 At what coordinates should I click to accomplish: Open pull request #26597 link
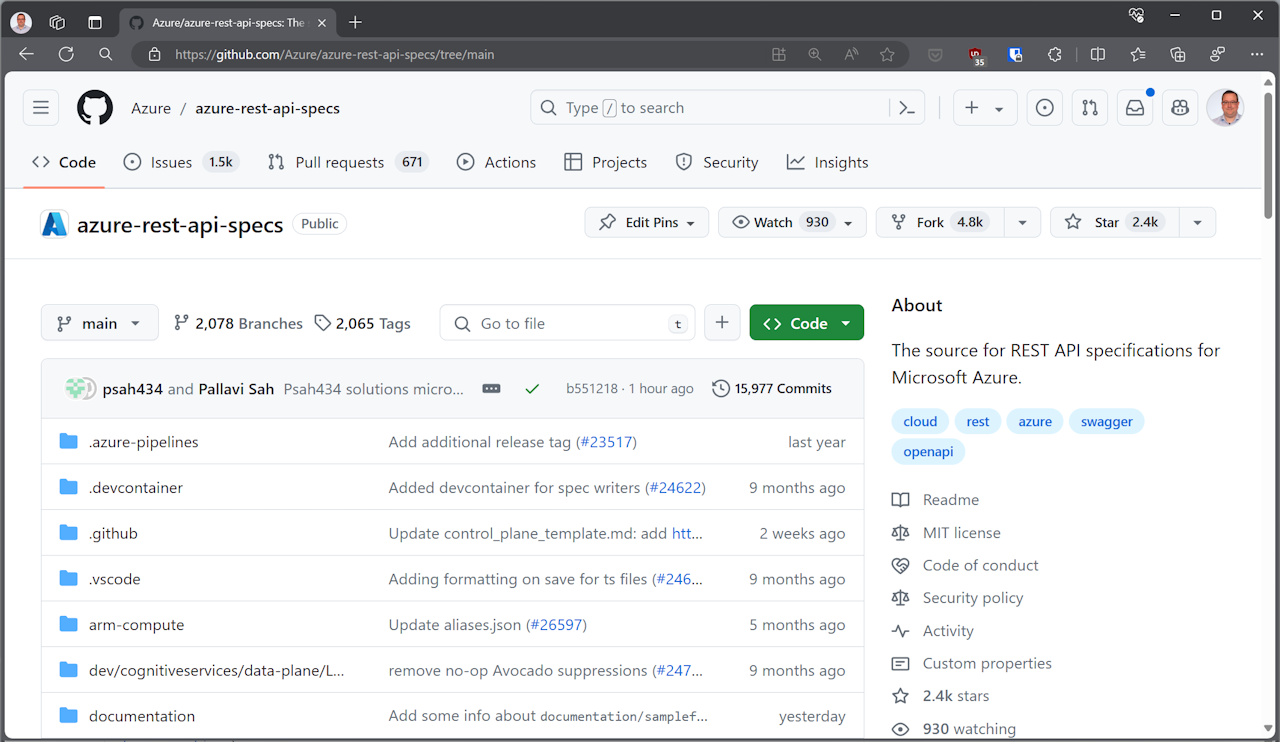point(556,625)
